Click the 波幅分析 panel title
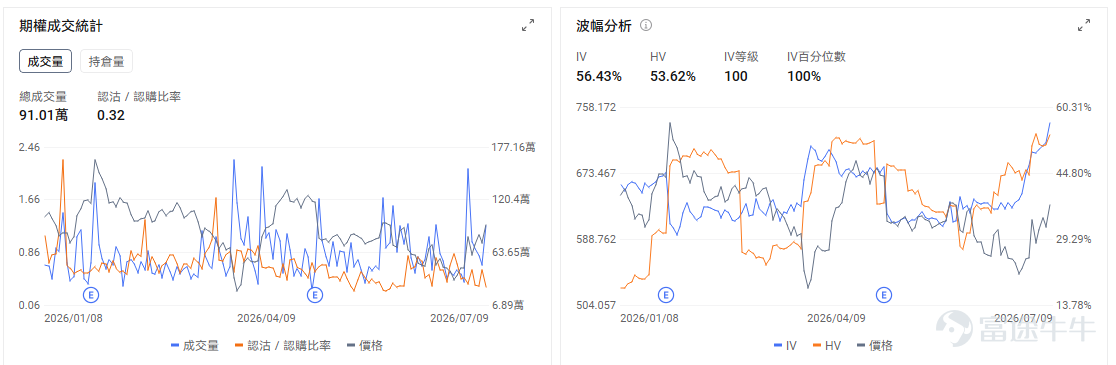The image size is (1116, 365). [x=604, y=26]
